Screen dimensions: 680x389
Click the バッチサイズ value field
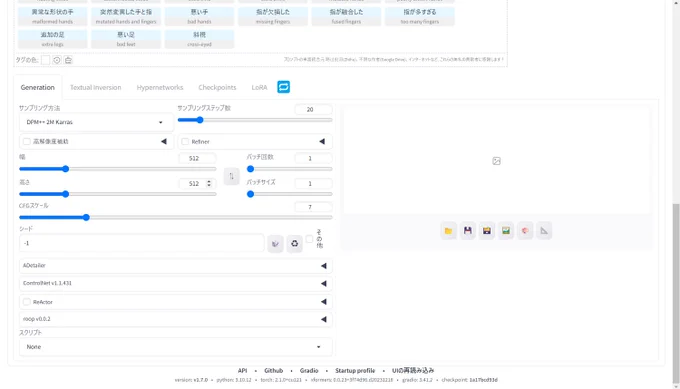click(x=313, y=183)
